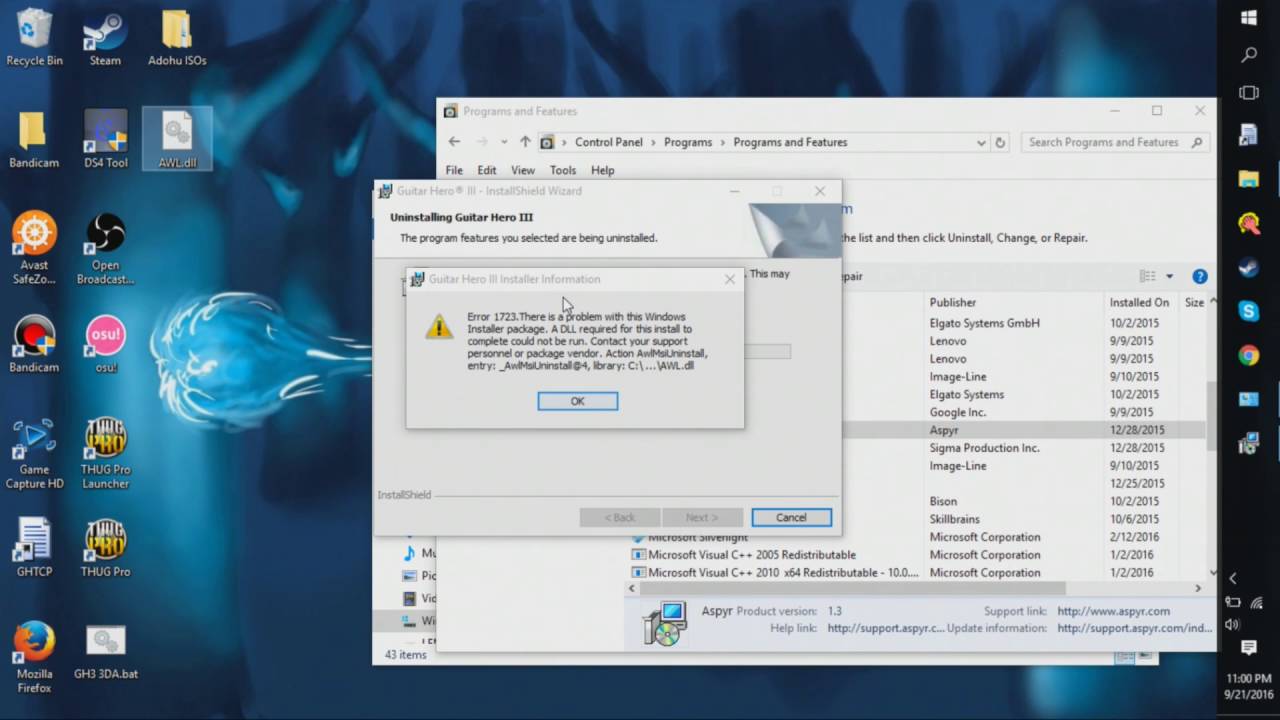The height and width of the screenshot is (720, 1280).
Task: Sort by the Installed On column header
Action: click(1140, 302)
